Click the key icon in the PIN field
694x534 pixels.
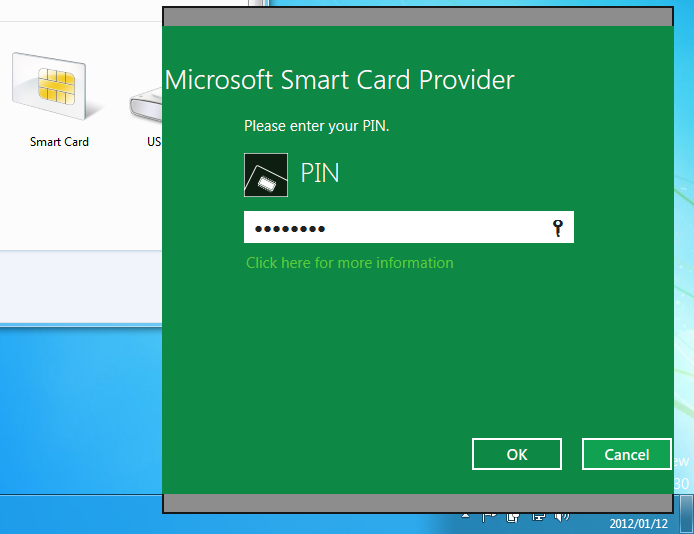558,228
